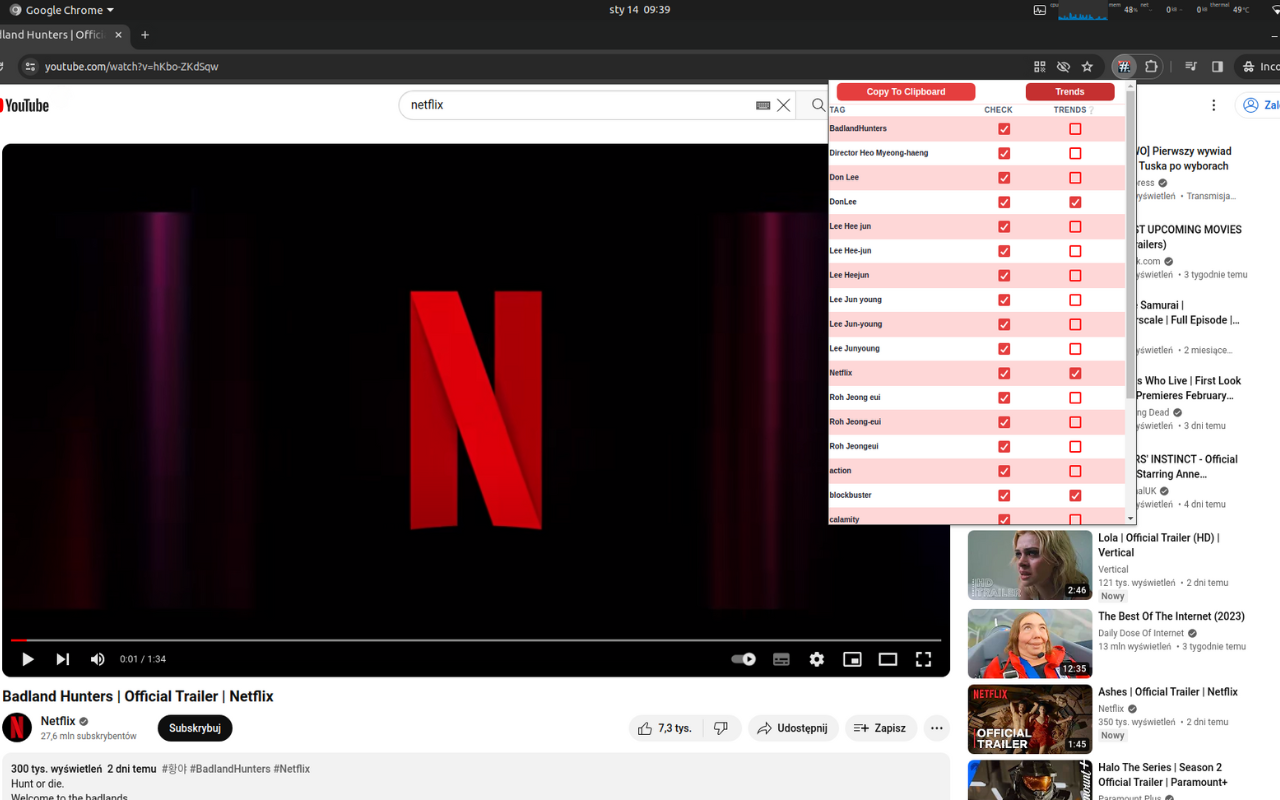Screen dimensions: 1280x800
Task: Click the YouTube logo home link
Action: (x=25, y=105)
